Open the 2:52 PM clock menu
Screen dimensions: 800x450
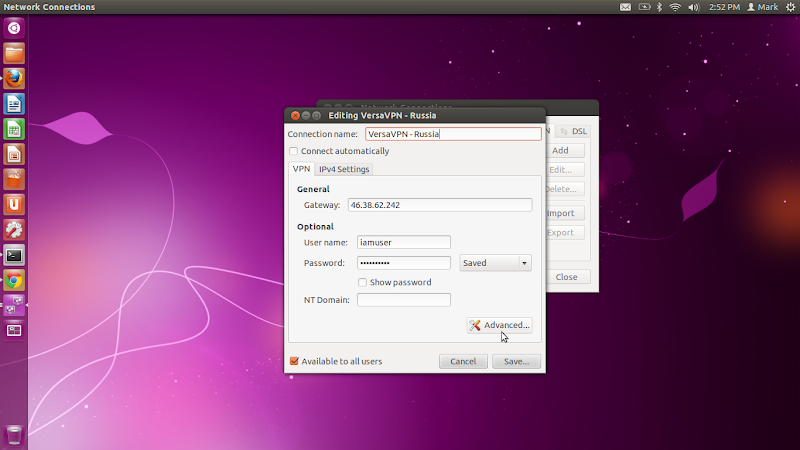[724, 7]
